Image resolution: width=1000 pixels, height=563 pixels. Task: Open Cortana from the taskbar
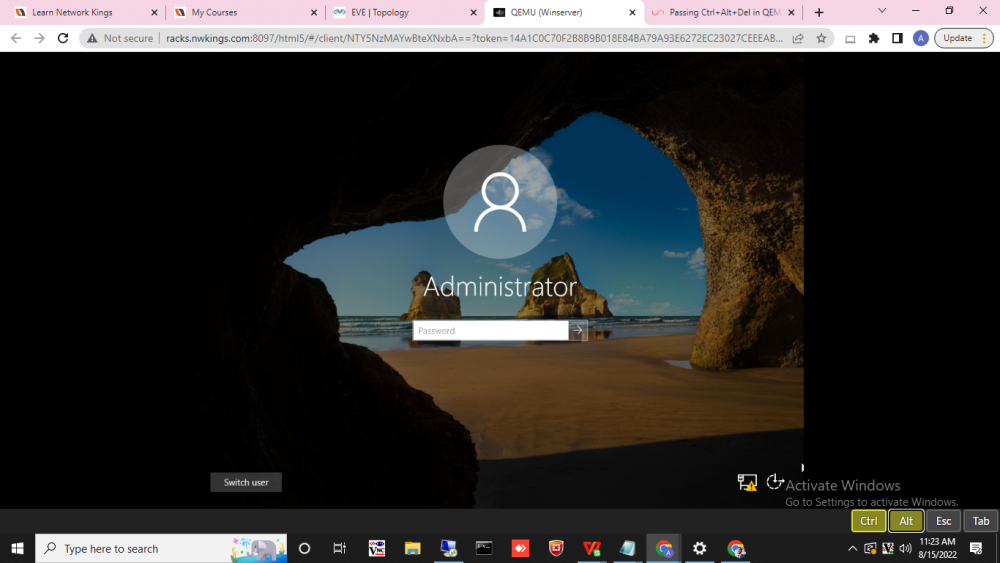click(304, 548)
